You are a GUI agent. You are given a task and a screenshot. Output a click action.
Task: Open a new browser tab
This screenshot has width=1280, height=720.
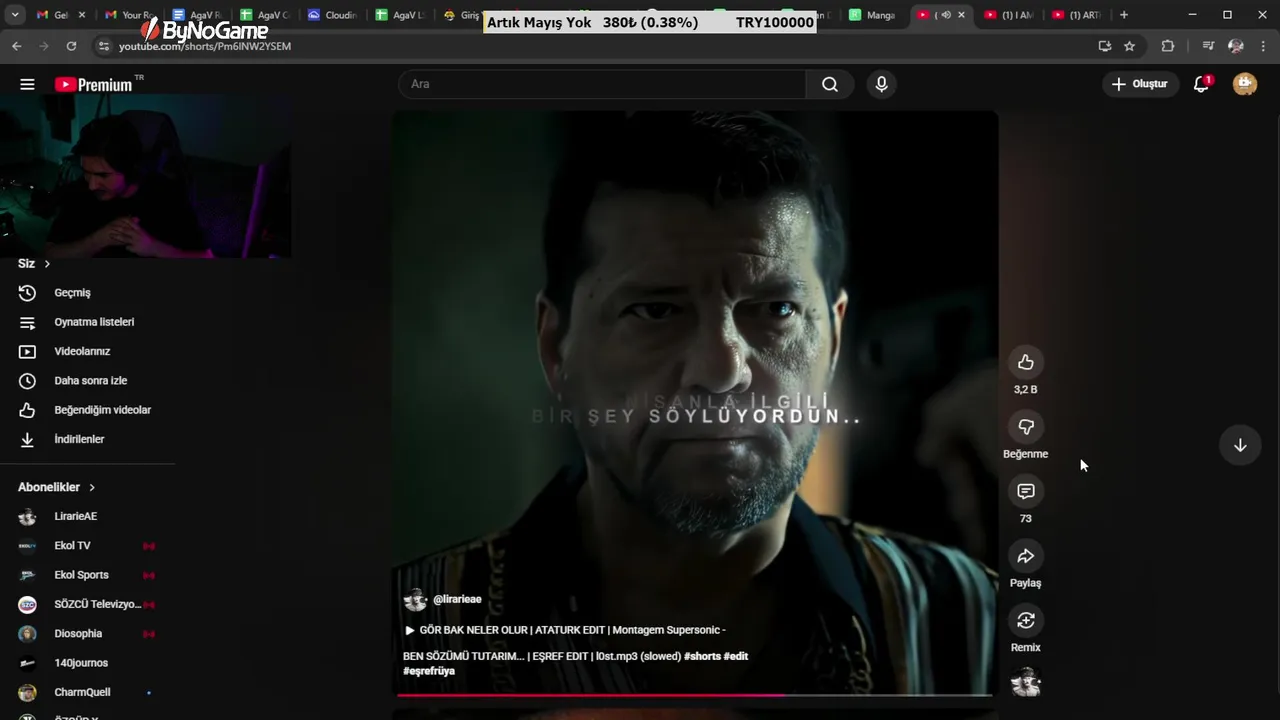(1124, 15)
